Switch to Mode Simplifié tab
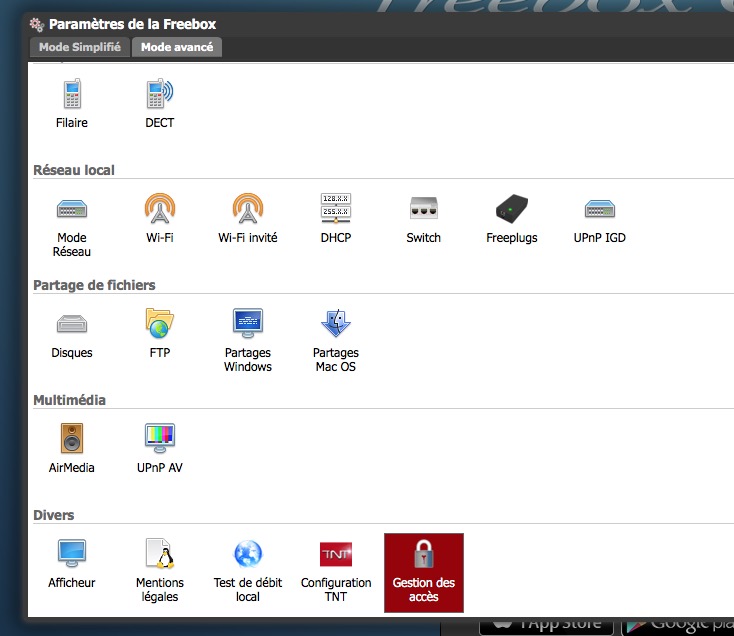Screen dimensions: 734x636 point(80,47)
